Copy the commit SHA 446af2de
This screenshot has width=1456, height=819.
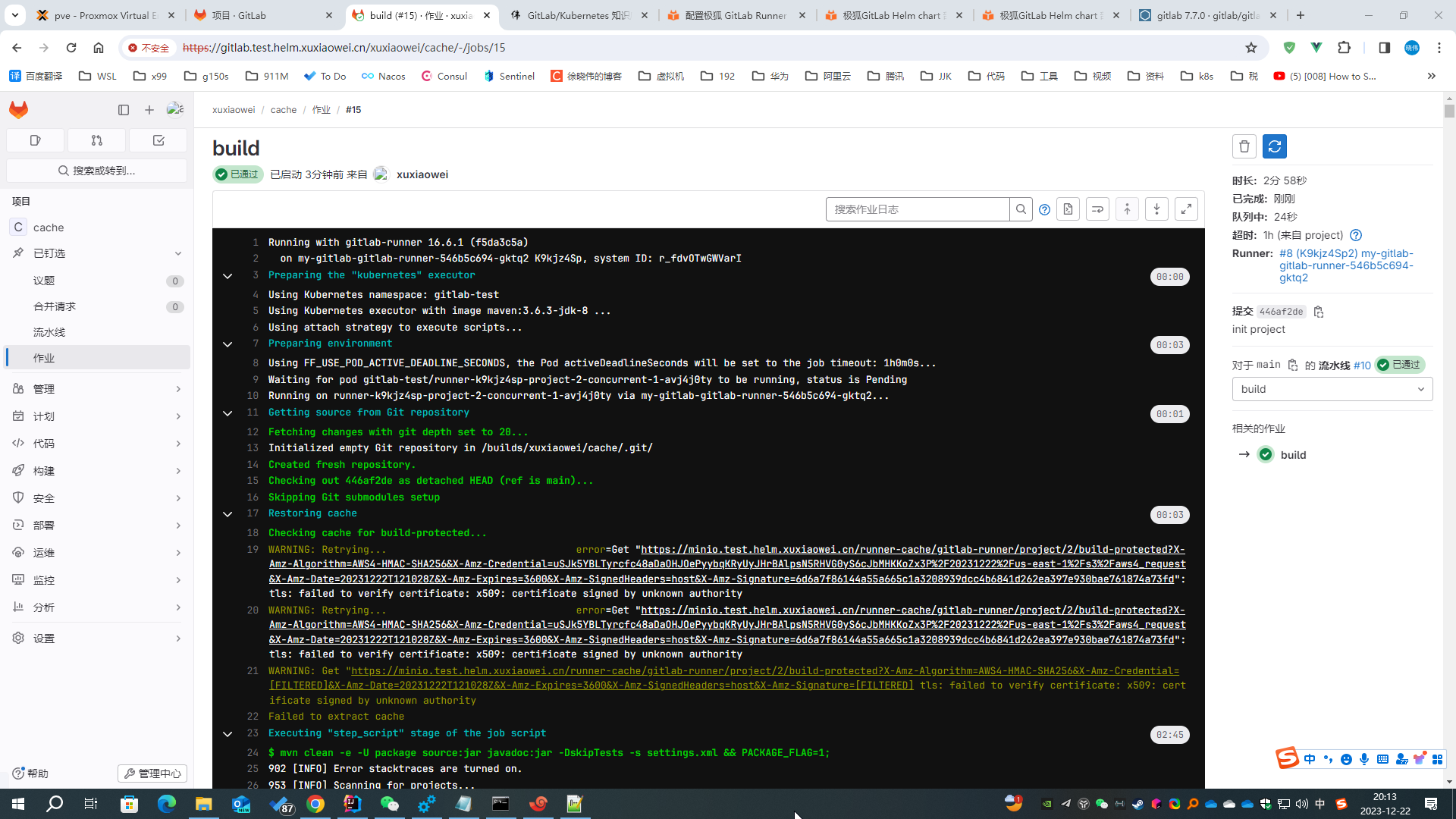click(x=1319, y=312)
